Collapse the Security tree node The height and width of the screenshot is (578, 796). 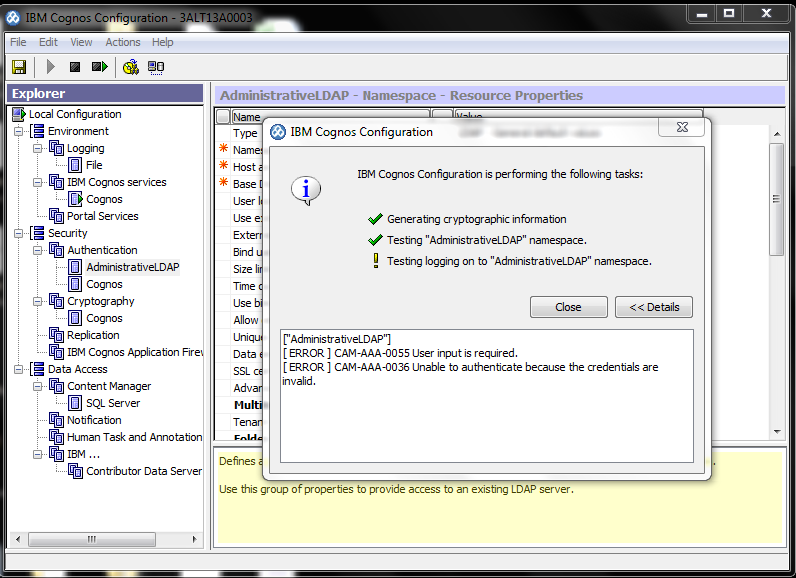(x=19, y=233)
